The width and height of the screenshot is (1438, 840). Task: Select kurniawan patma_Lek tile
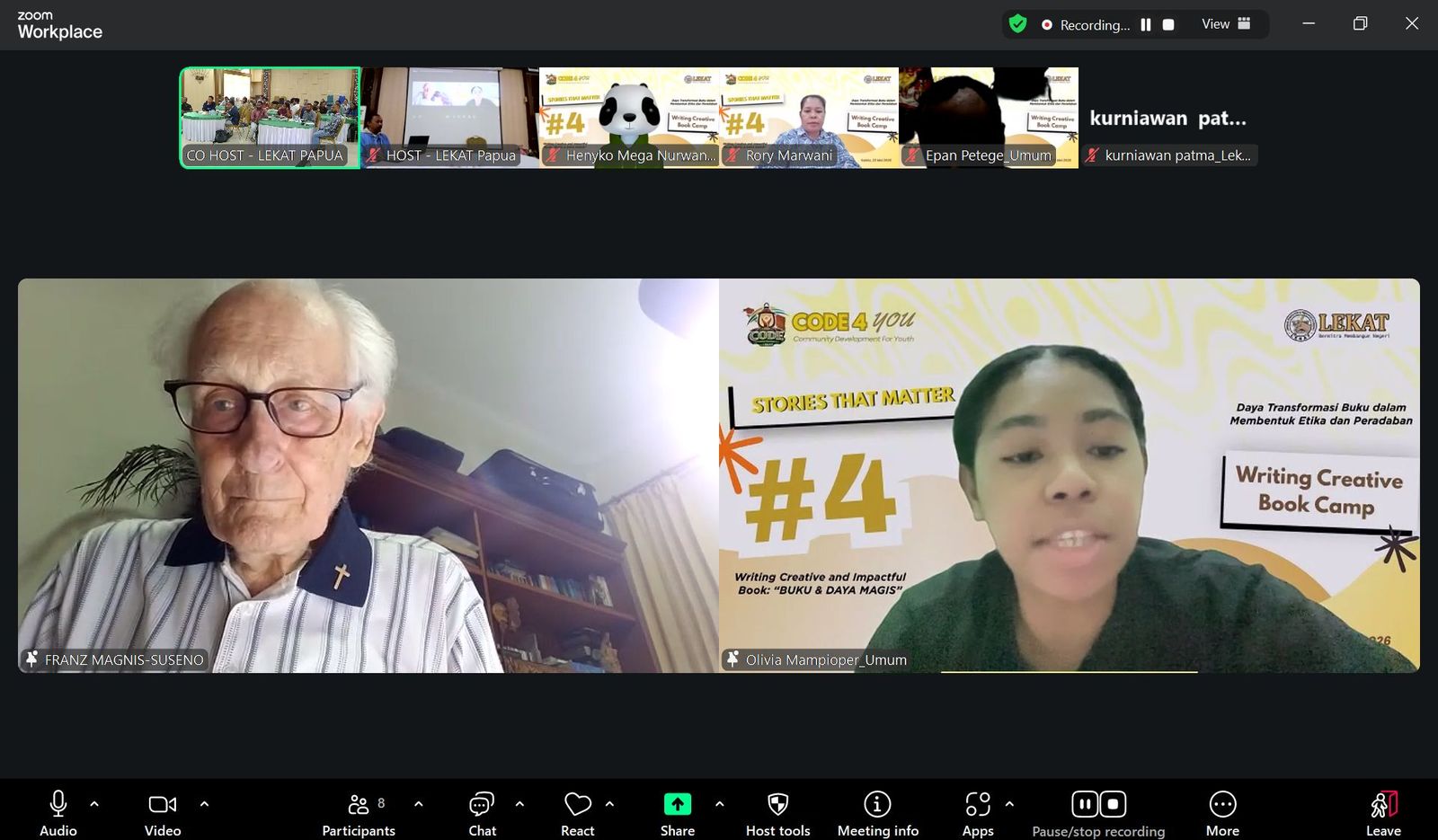[1168, 118]
